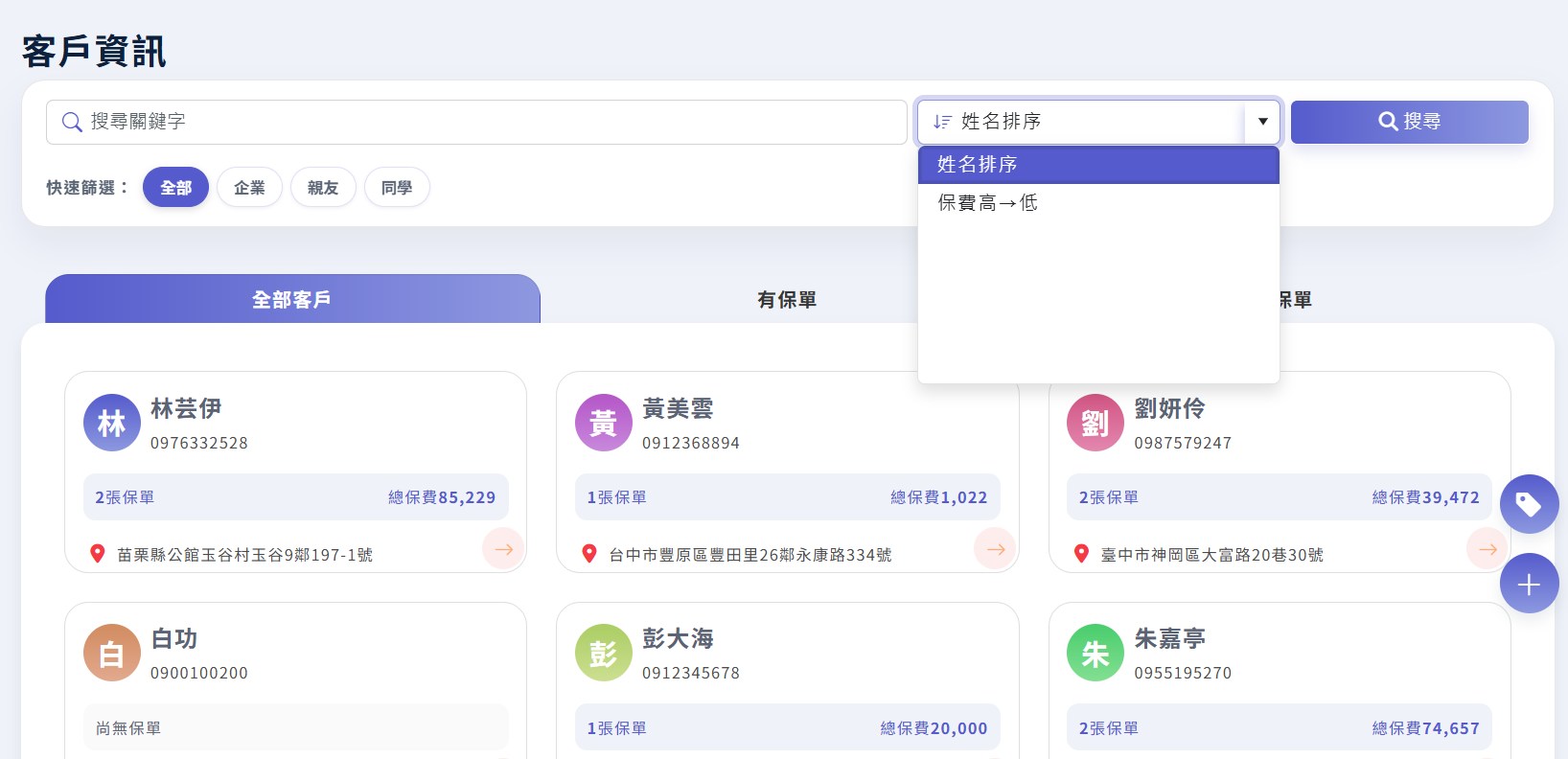Image resolution: width=1568 pixels, height=759 pixels.
Task: Select the 親友 quick filter
Action: (x=323, y=188)
